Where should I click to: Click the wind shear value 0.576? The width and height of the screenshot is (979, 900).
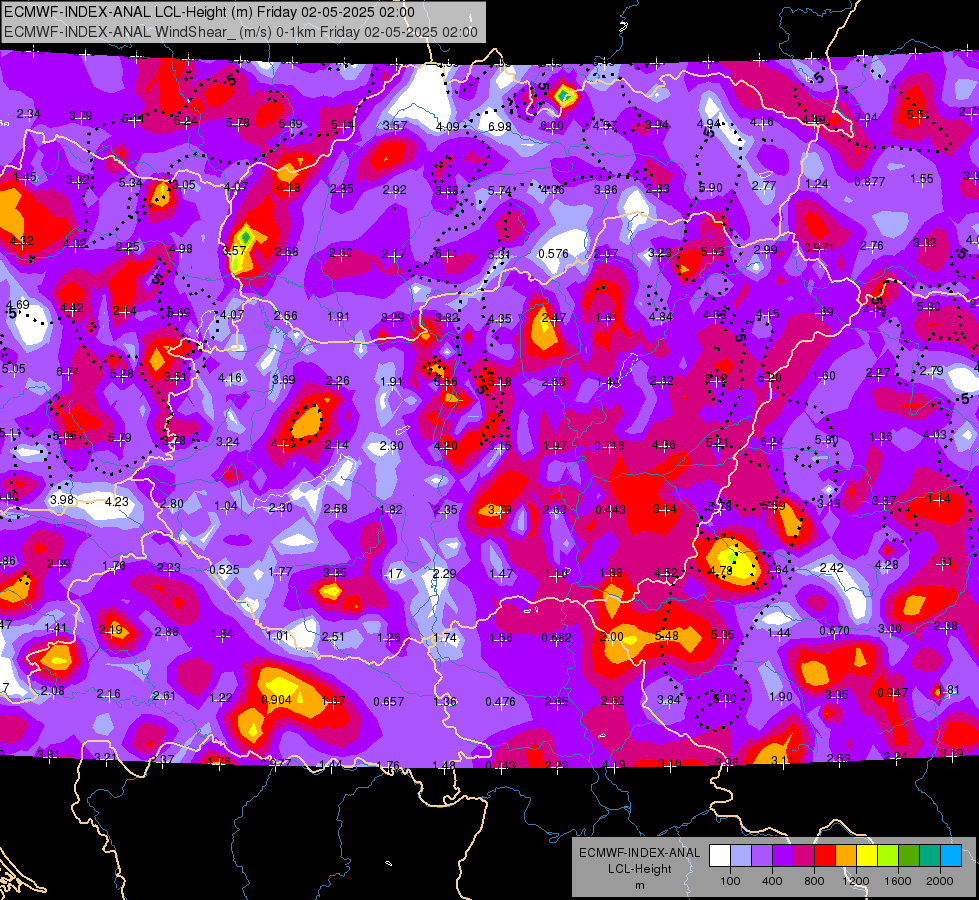point(553,254)
